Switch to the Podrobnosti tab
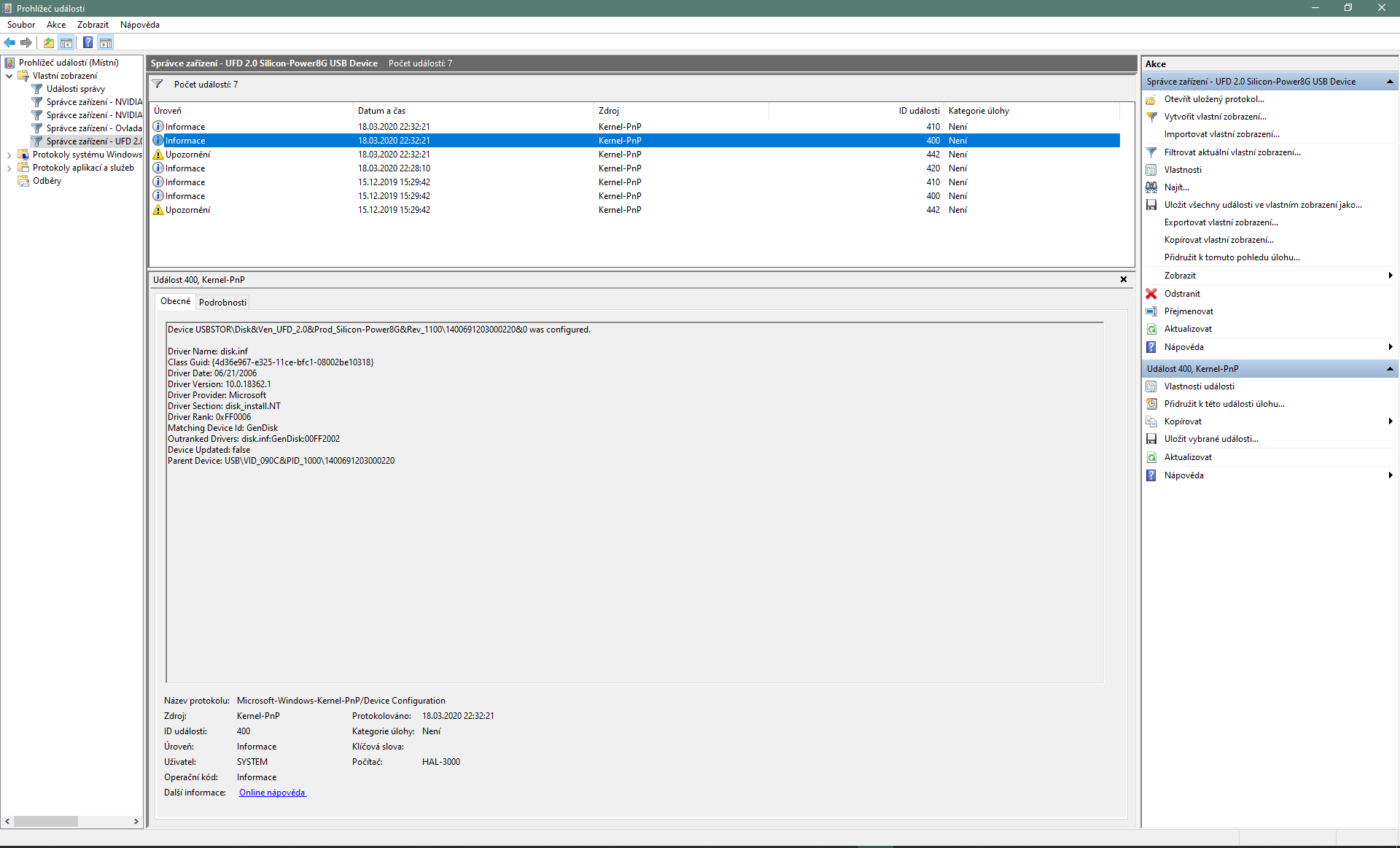This screenshot has height=848, width=1400. (x=222, y=302)
